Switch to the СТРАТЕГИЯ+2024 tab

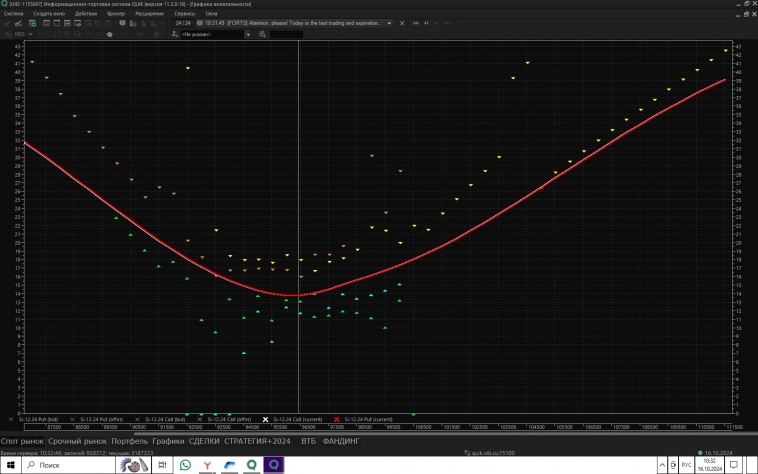coord(259,440)
